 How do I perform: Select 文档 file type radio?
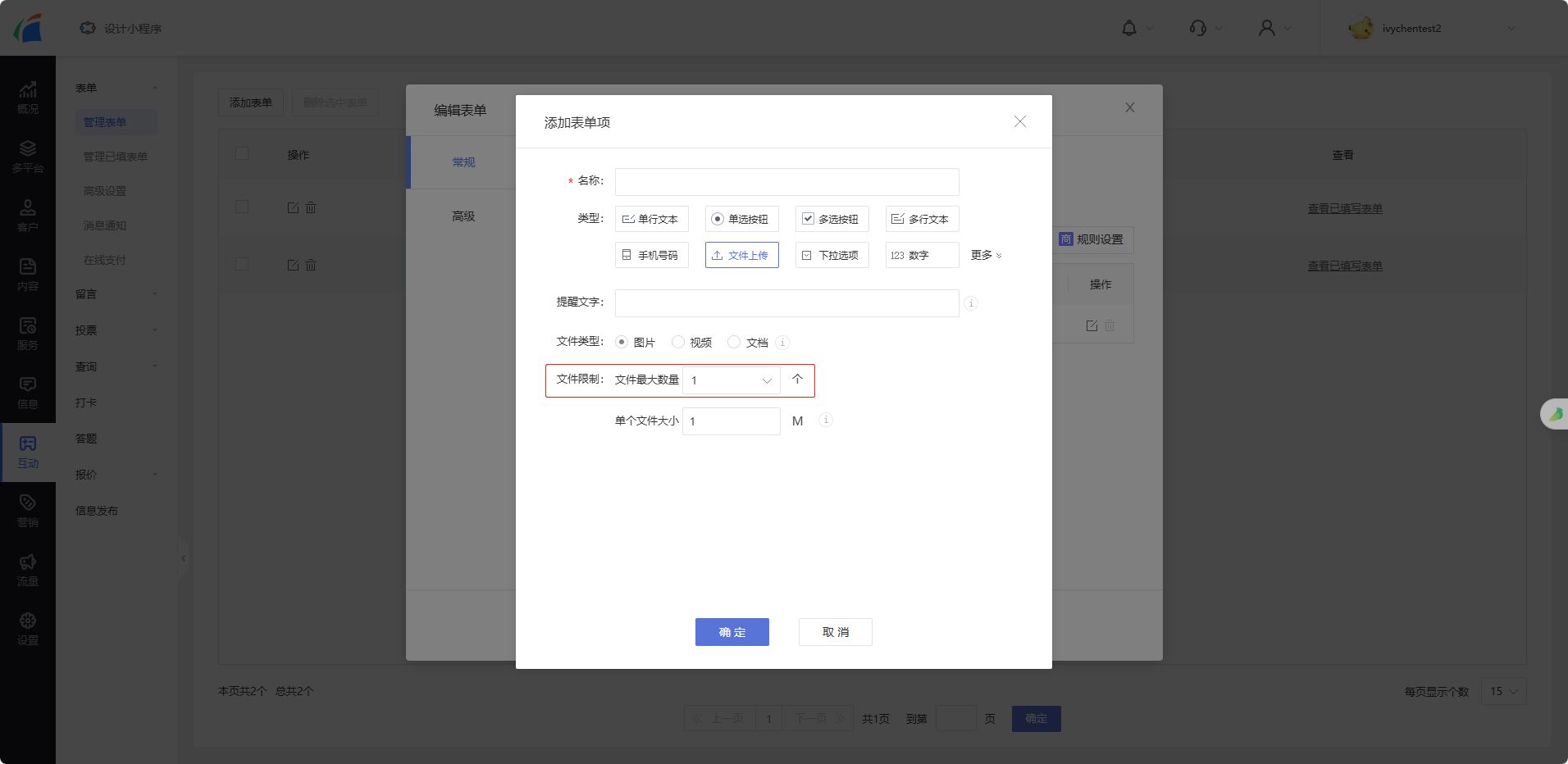point(734,342)
